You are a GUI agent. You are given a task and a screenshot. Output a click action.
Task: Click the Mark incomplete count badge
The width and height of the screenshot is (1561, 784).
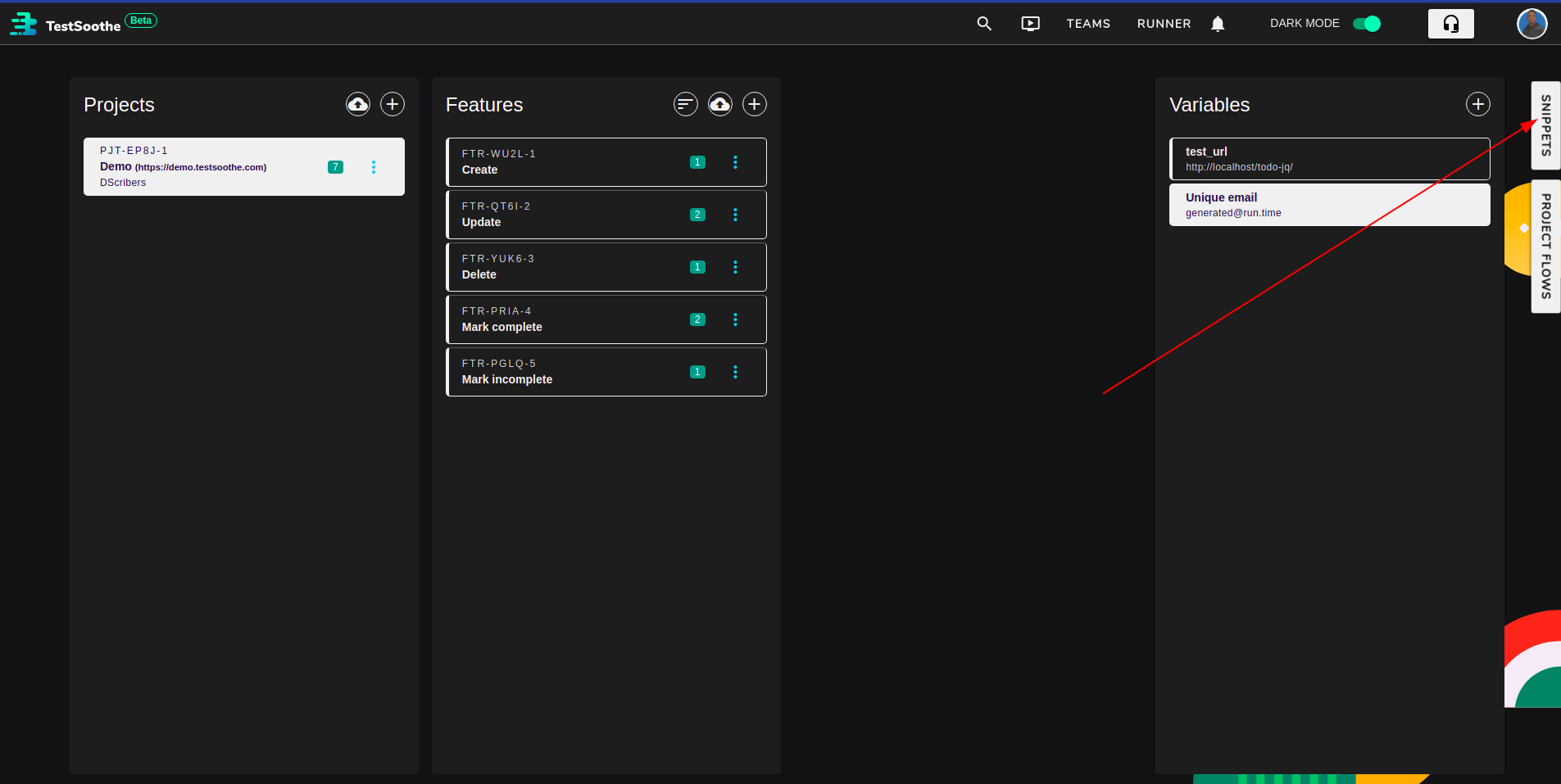point(697,372)
